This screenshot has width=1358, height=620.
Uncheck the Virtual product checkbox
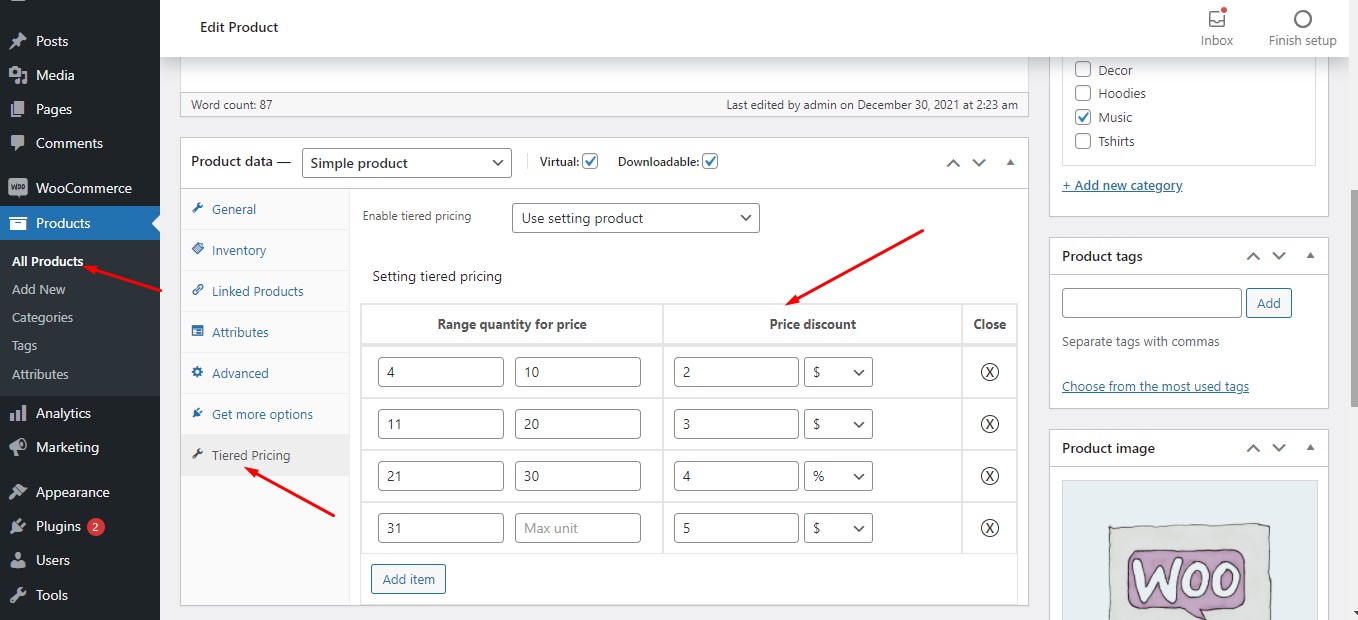click(590, 160)
